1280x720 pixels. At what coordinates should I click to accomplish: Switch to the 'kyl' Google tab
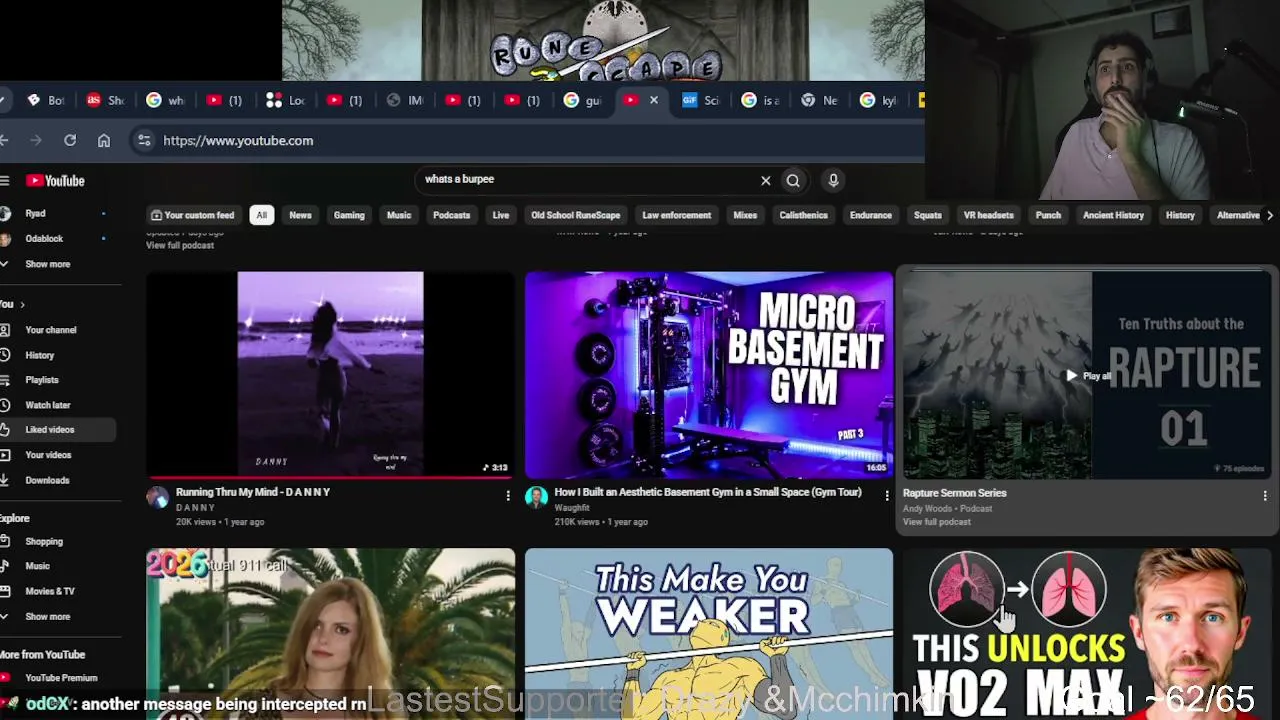[x=879, y=100]
